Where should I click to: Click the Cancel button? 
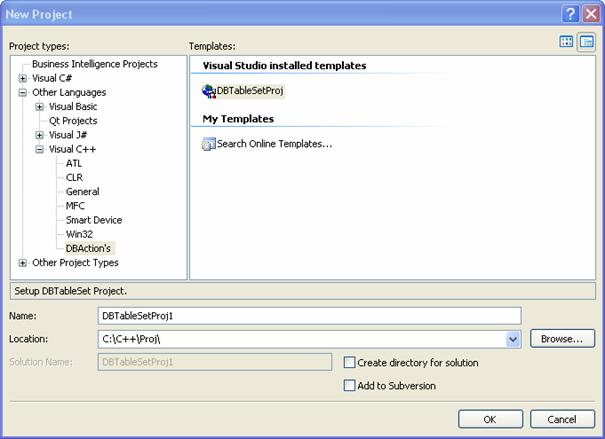coord(562,419)
